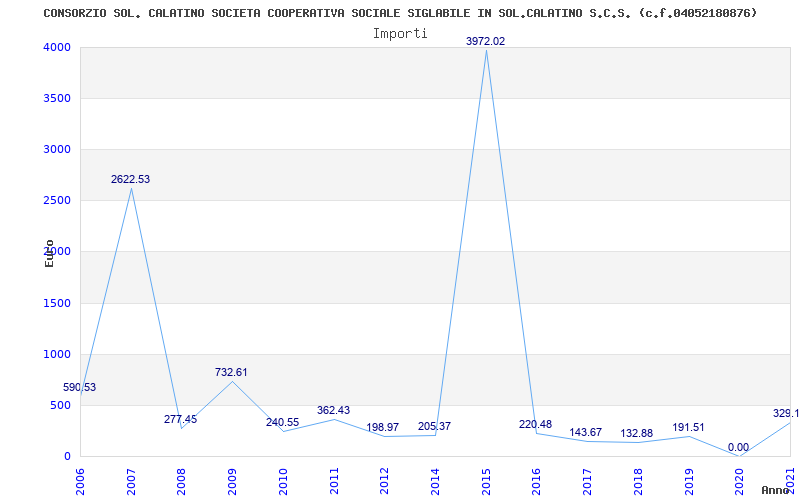
Task: Click the x-axis year 2006
Action: pyautogui.click(x=80, y=480)
